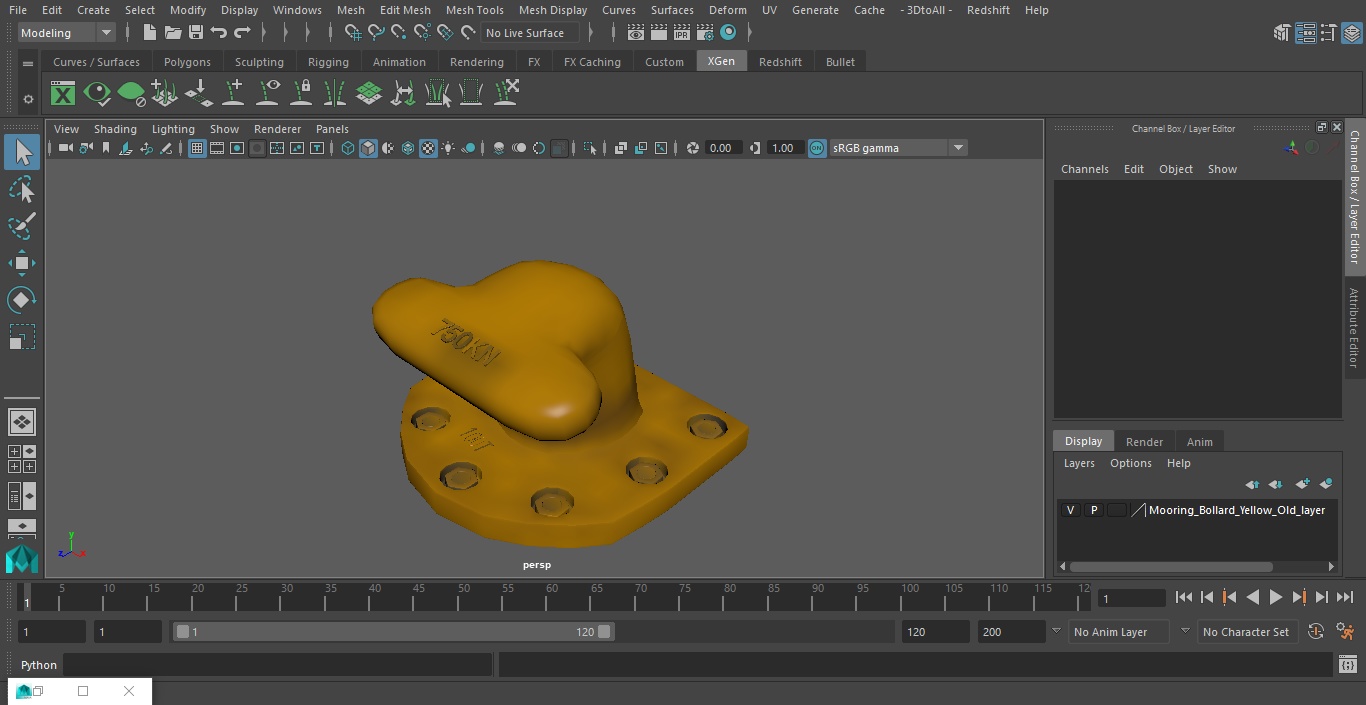Select the Rotate tool
This screenshot has height=705, width=1366.
tap(22, 300)
